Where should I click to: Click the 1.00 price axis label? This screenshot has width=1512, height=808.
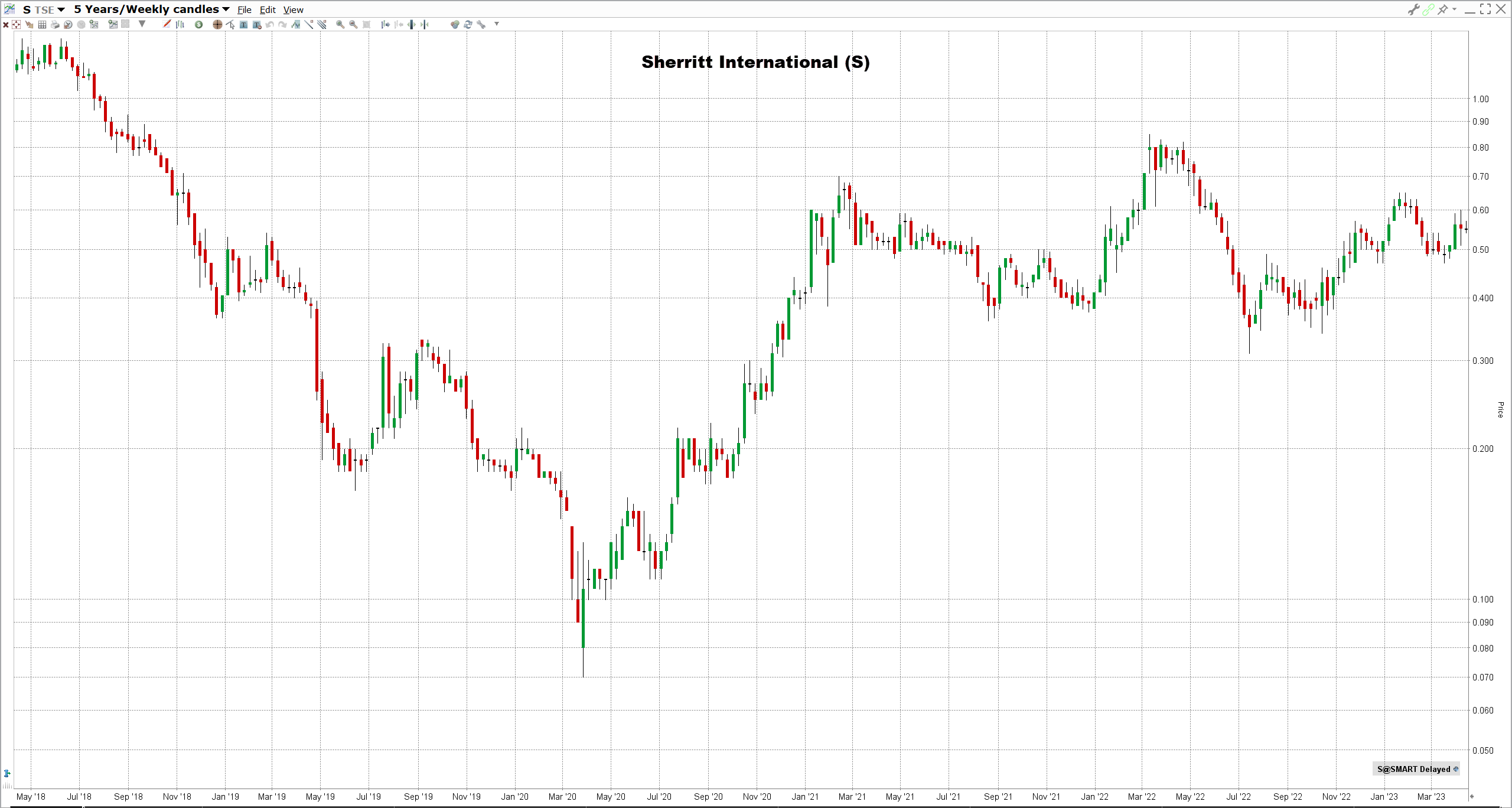click(x=1480, y=99)
